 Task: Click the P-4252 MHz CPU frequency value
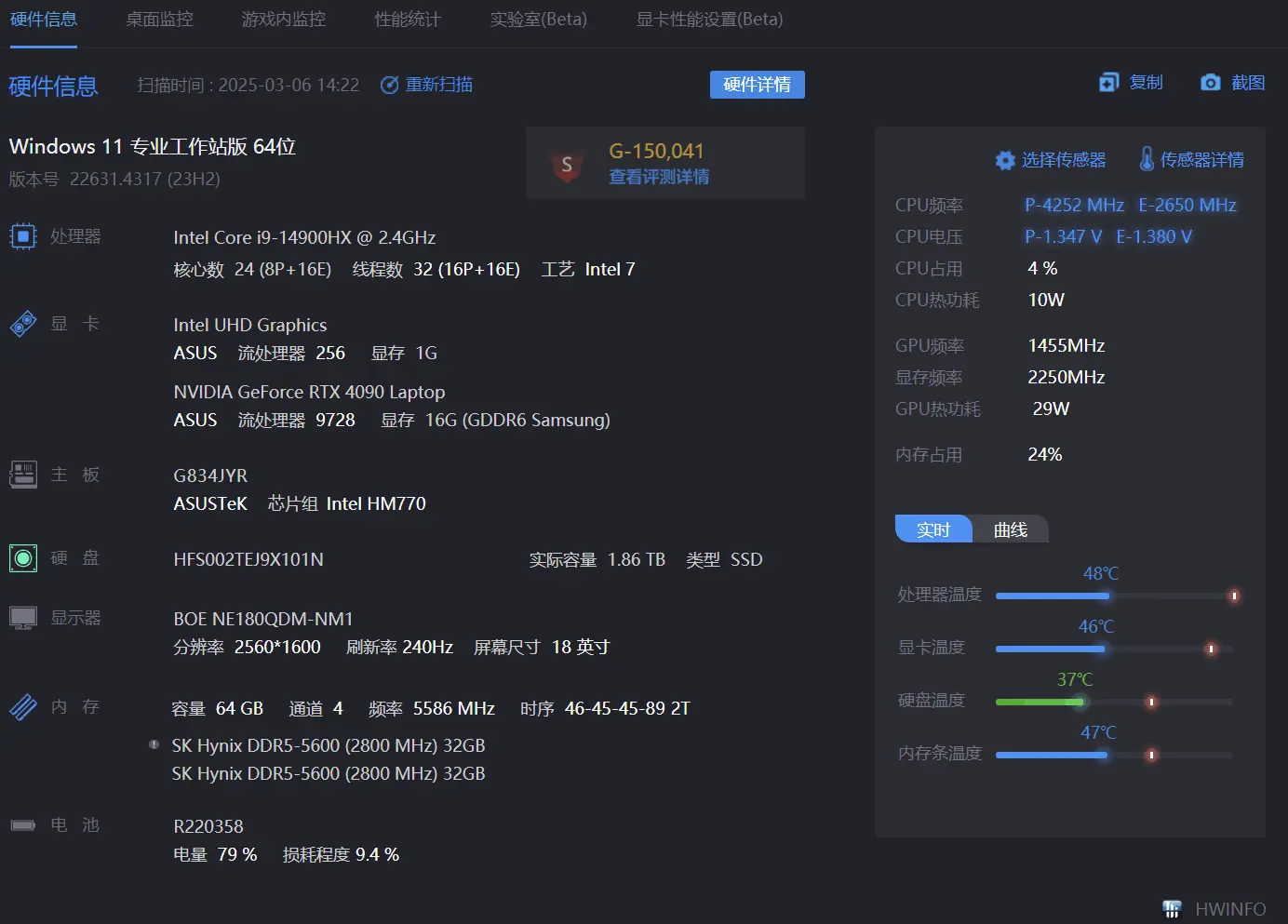pos(1075,205)
